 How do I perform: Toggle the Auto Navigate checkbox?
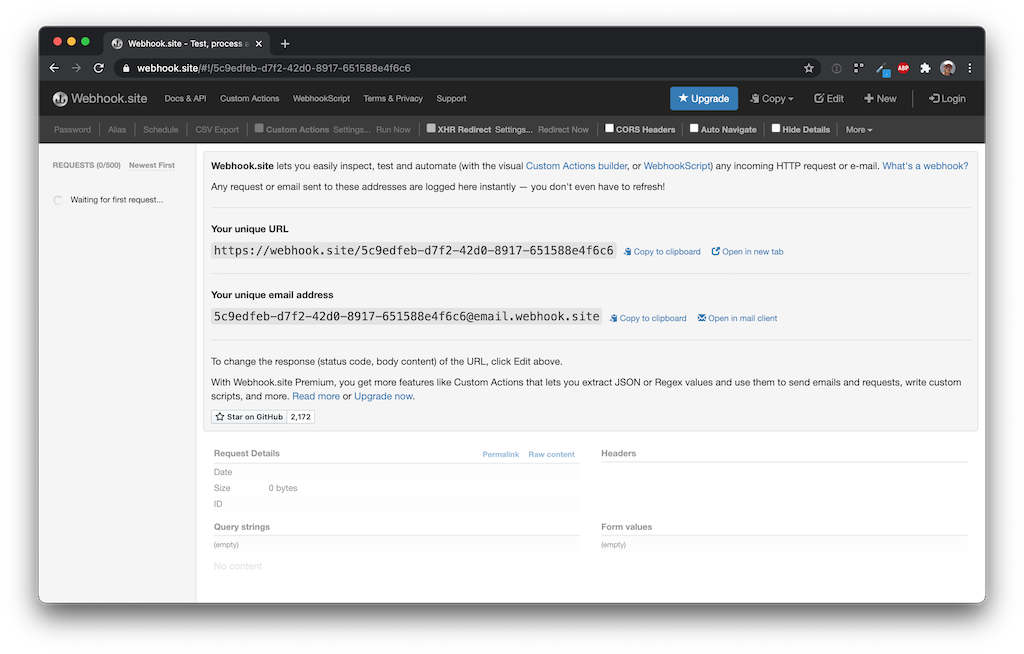pos(694,129)
